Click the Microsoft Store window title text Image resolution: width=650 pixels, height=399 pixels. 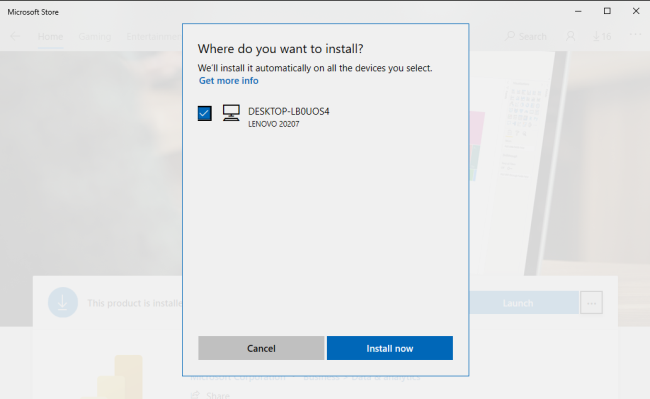[x=33, y=12]
